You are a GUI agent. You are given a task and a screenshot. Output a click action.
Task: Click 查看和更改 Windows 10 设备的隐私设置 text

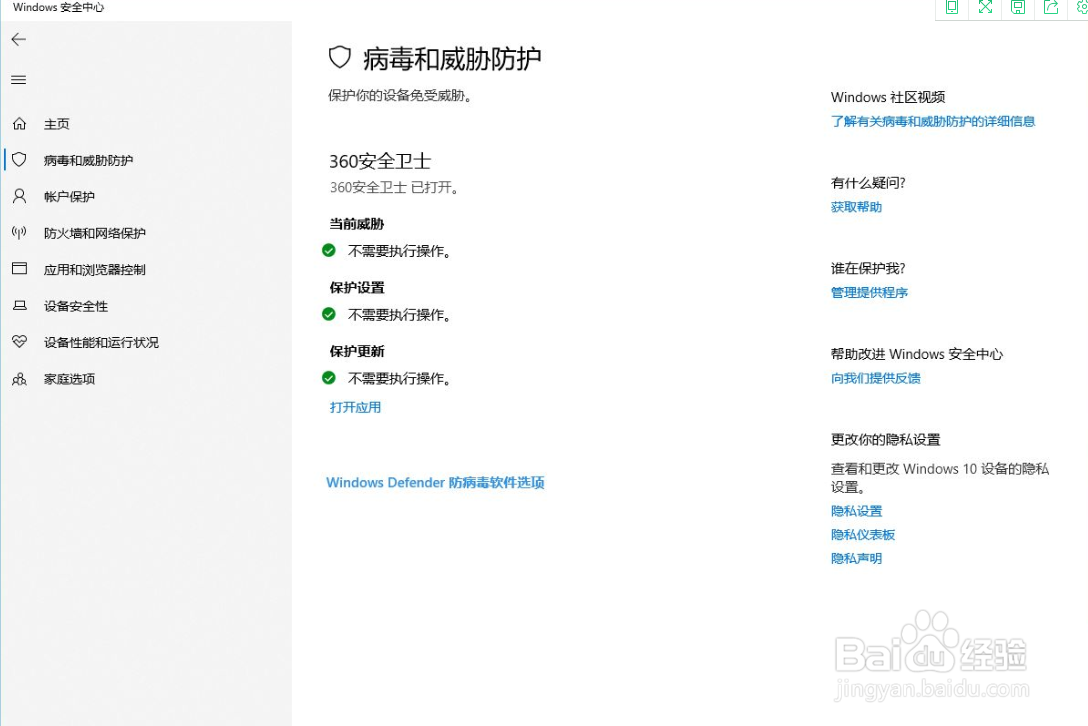940,478
